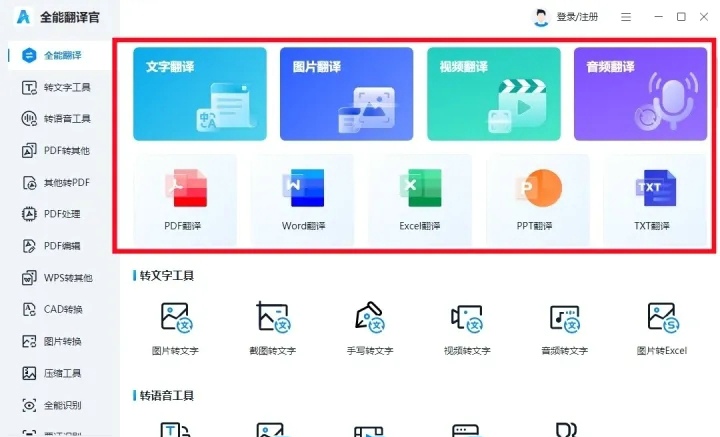Screen dimensions: 720x437
Task: Open the 视频翻译 card
Action: coord(494,94)
